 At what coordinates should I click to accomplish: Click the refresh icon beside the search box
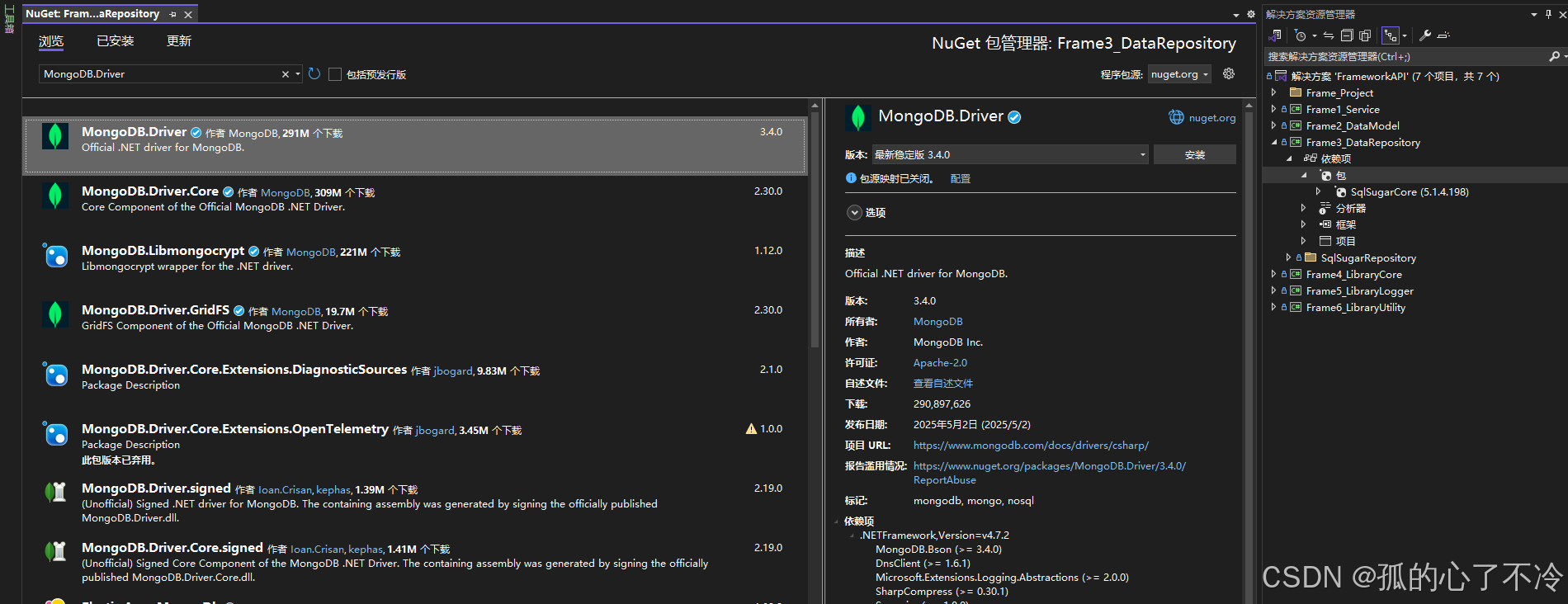(314, 73)
